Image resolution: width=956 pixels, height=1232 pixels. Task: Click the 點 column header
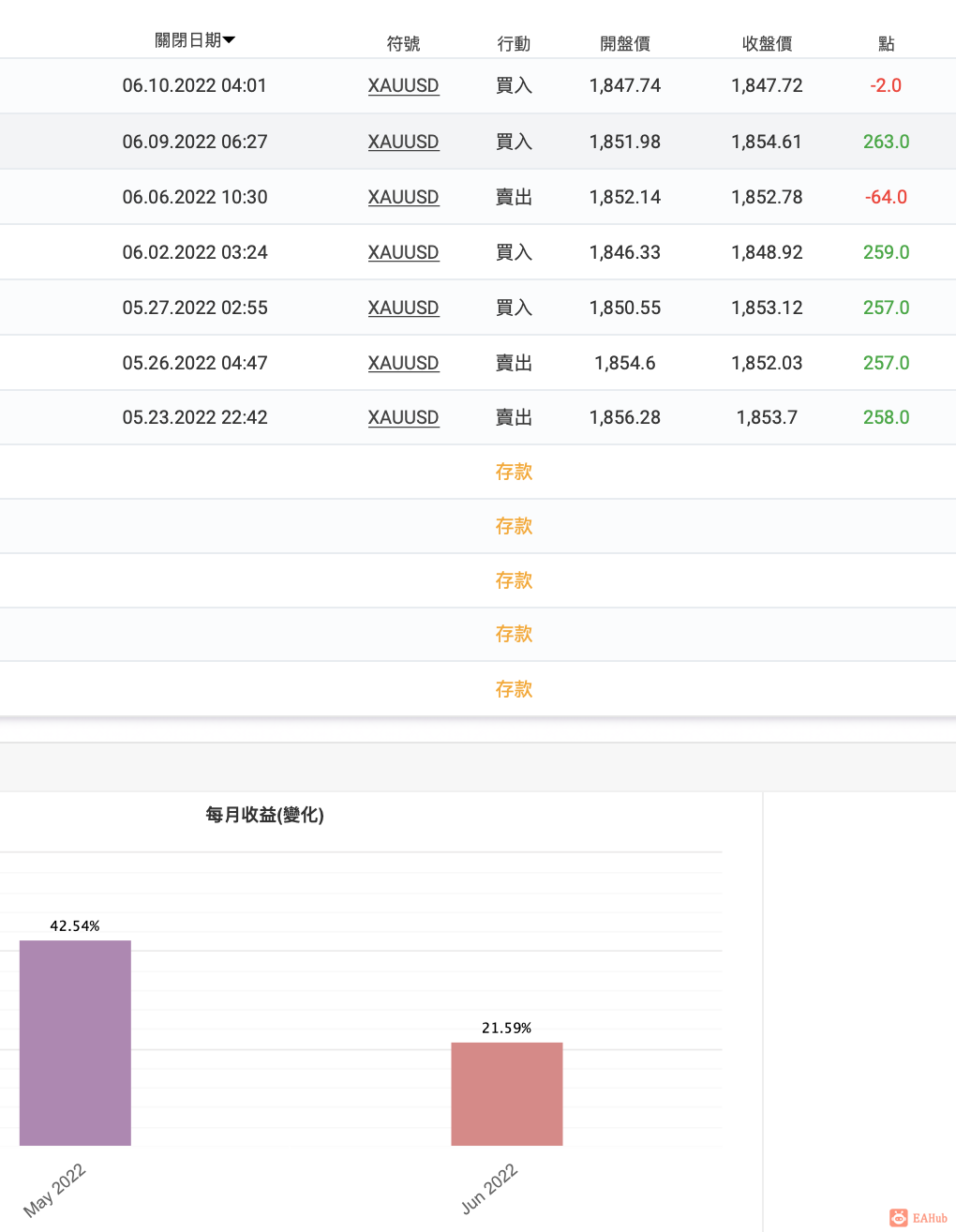[886, 43]
